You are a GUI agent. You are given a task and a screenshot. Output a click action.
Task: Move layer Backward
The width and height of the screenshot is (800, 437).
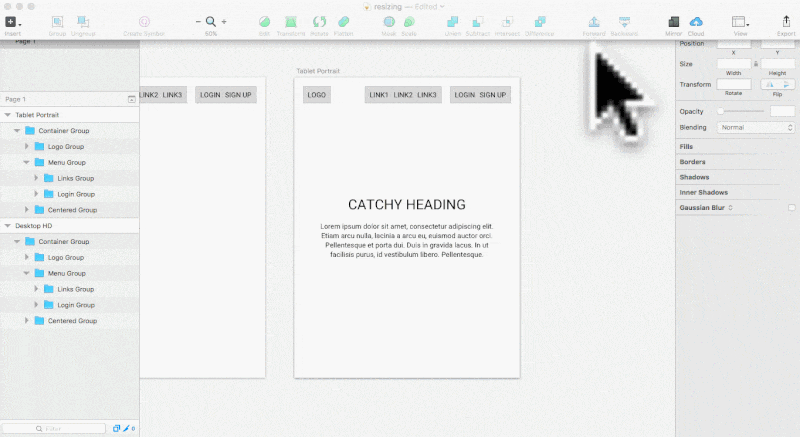tap(624, 22)
